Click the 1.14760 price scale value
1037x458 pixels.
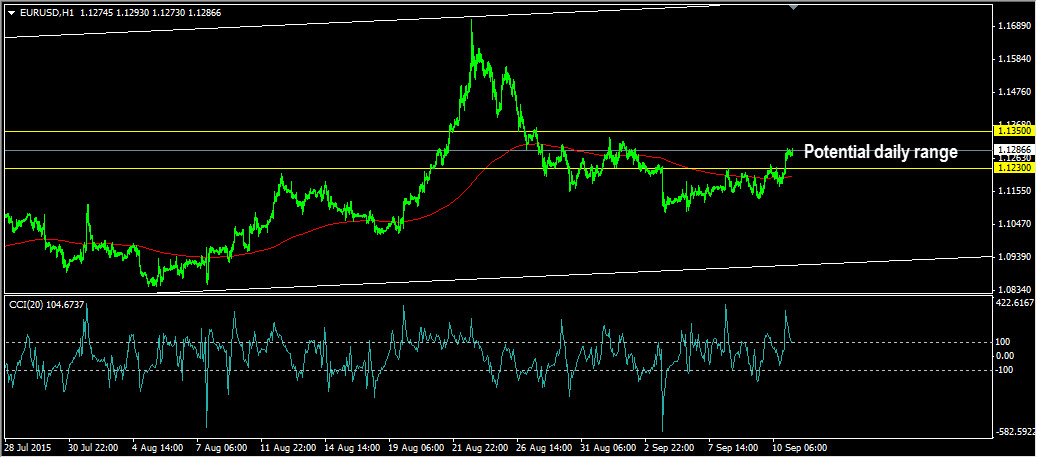1013,92
